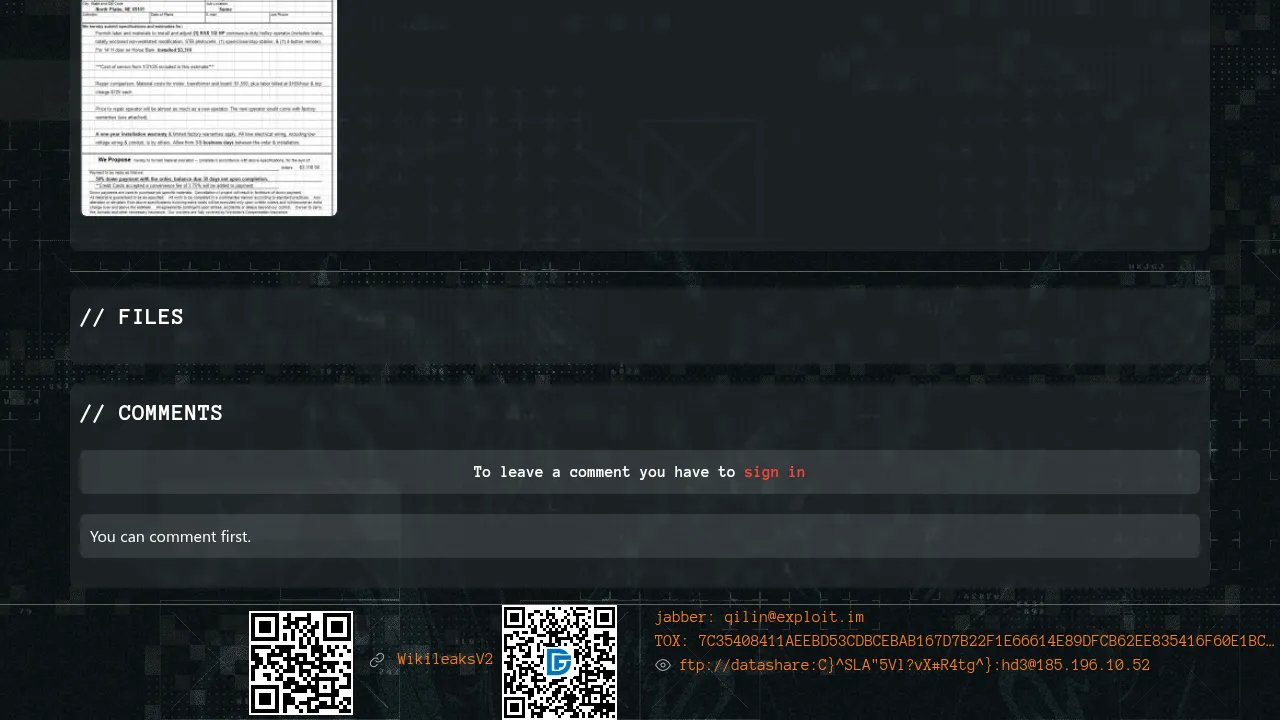Open the WikileaksV2 link
Image resolution: width=1280 pixels, height=720 pixels.
(445, 660)
